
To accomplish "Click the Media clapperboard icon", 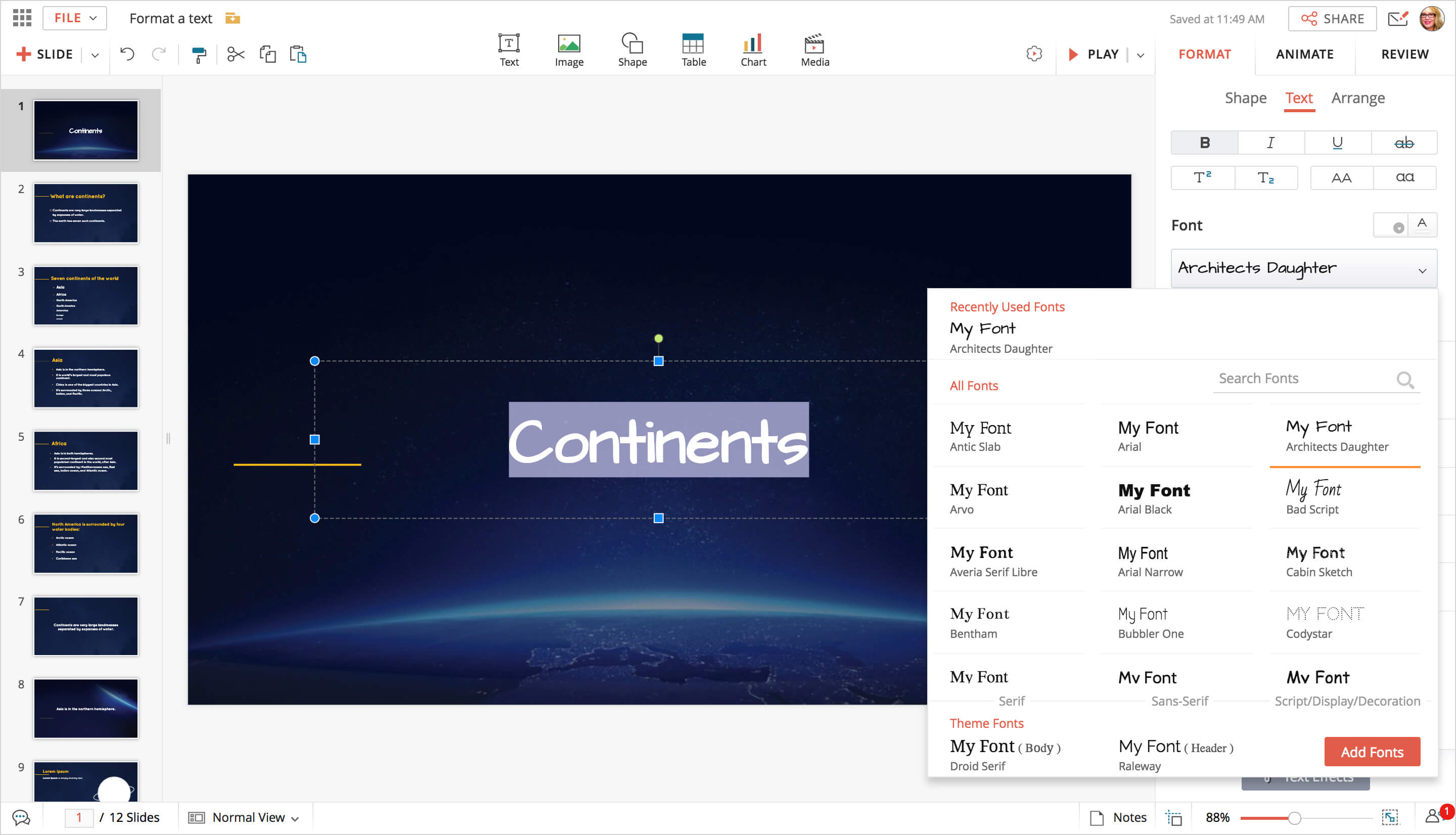I will [814, 51].
